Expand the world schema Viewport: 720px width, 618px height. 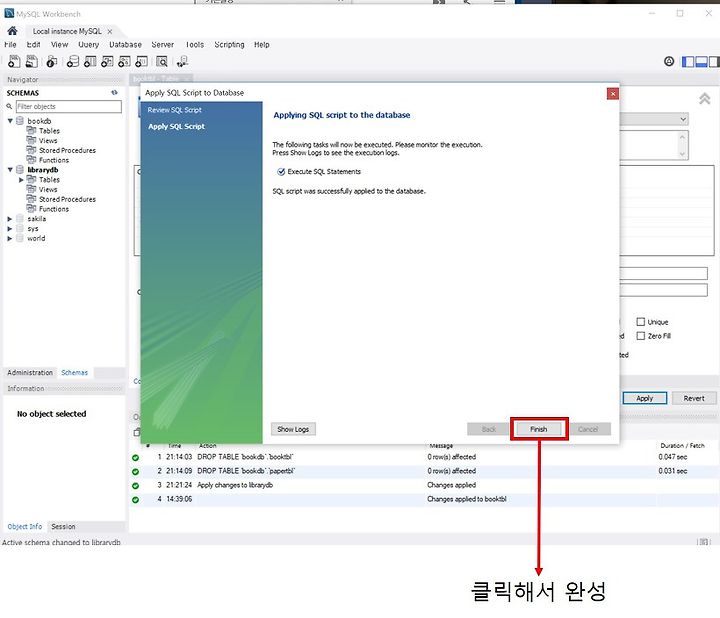pyautogui.click(x=10, y=238)
